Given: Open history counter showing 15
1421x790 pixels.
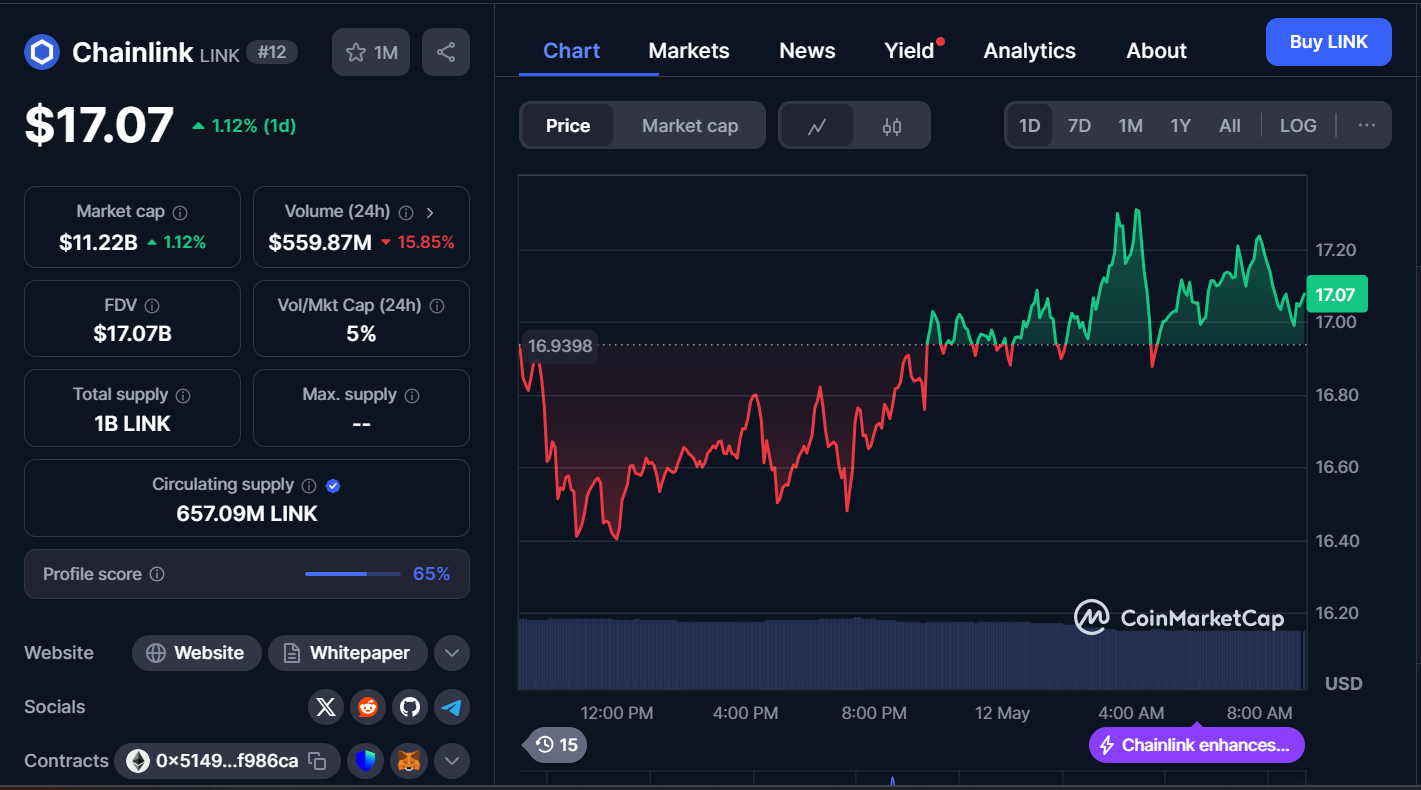Looking at the screenshot, I should tap(557, 744).
